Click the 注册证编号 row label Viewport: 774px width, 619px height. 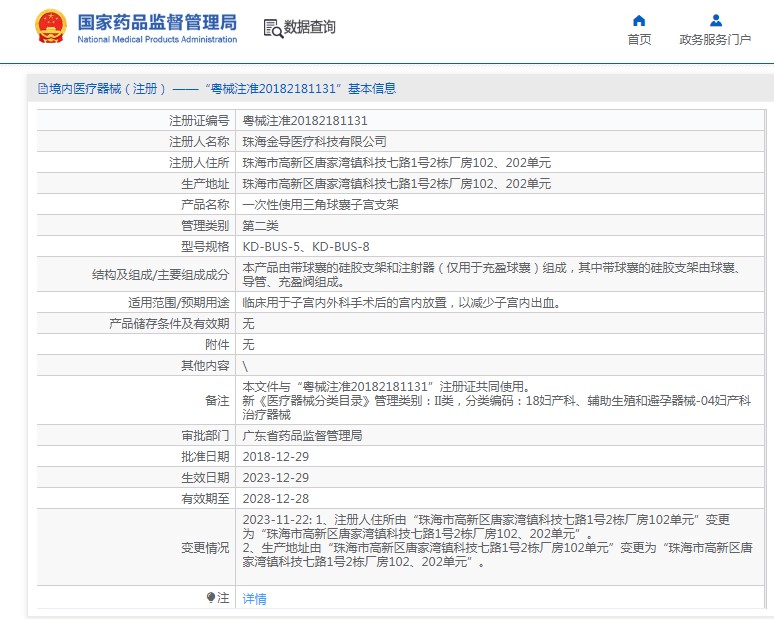tap(199, 120)
